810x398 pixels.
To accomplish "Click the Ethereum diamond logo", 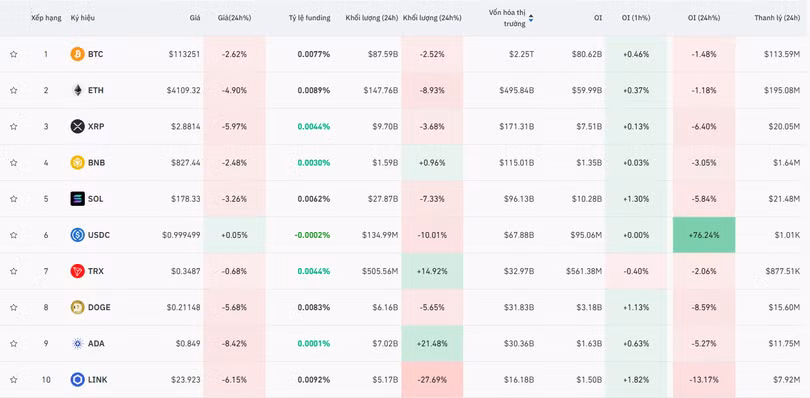I will tap(77, 90).
